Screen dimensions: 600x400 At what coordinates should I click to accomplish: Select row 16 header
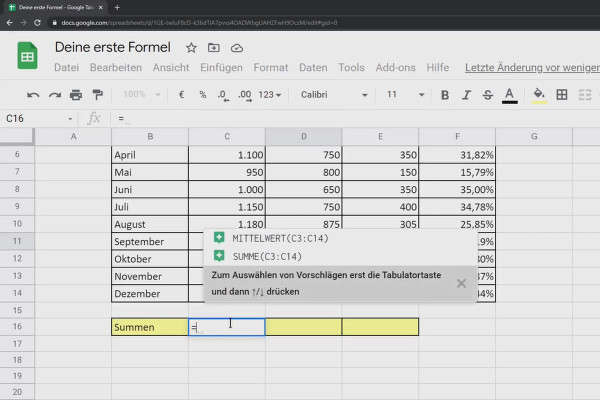click(x=17, y=327)
